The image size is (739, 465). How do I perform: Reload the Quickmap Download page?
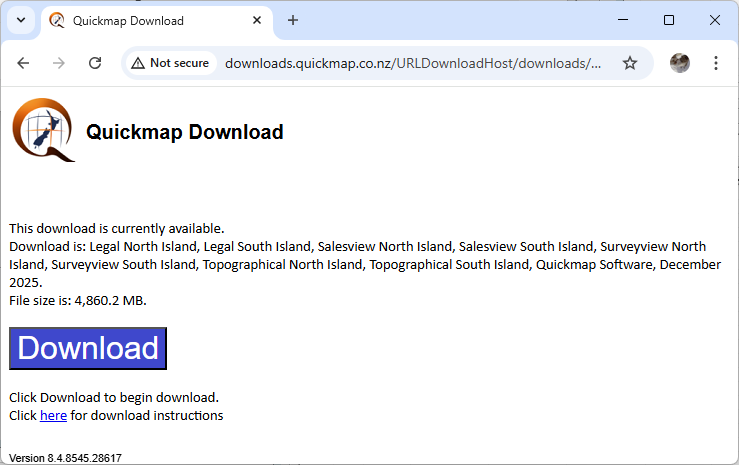(95, 63)
